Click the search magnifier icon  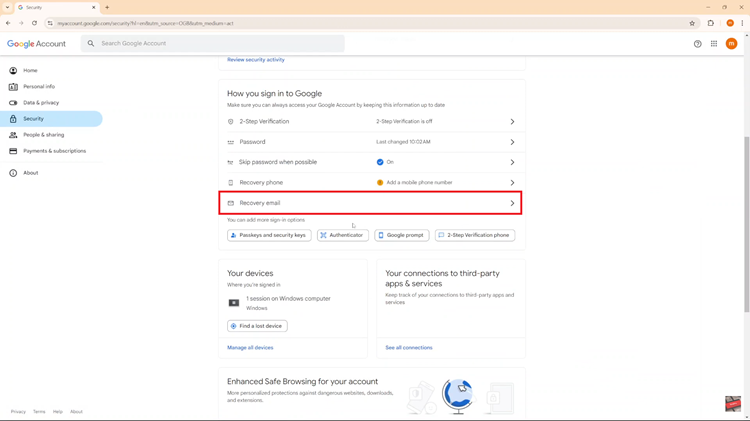pyautogui.click(x=91, y=44)
